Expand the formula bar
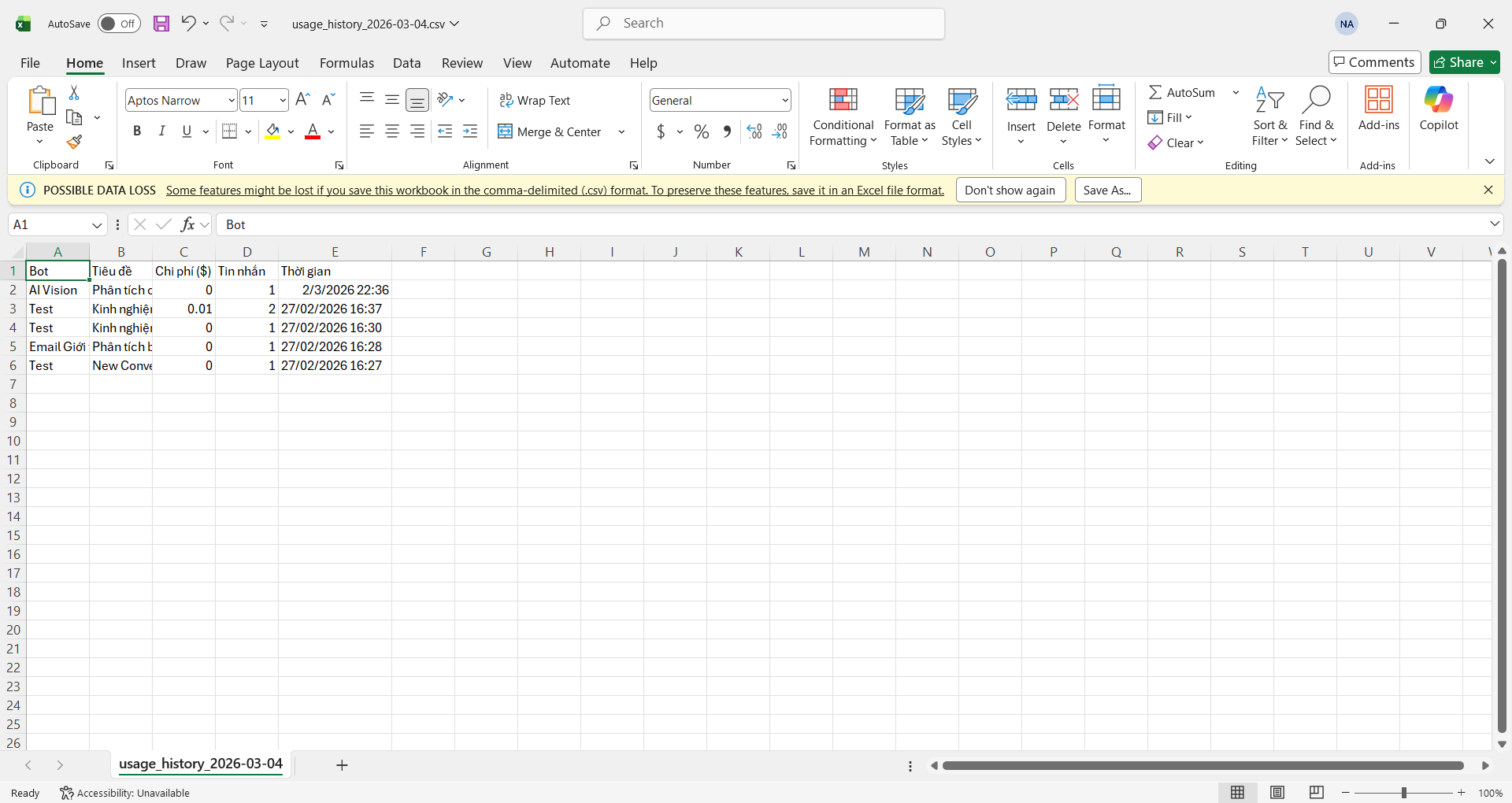The width and height of the screenshot is (1512, 803). tap(1494, 224)
